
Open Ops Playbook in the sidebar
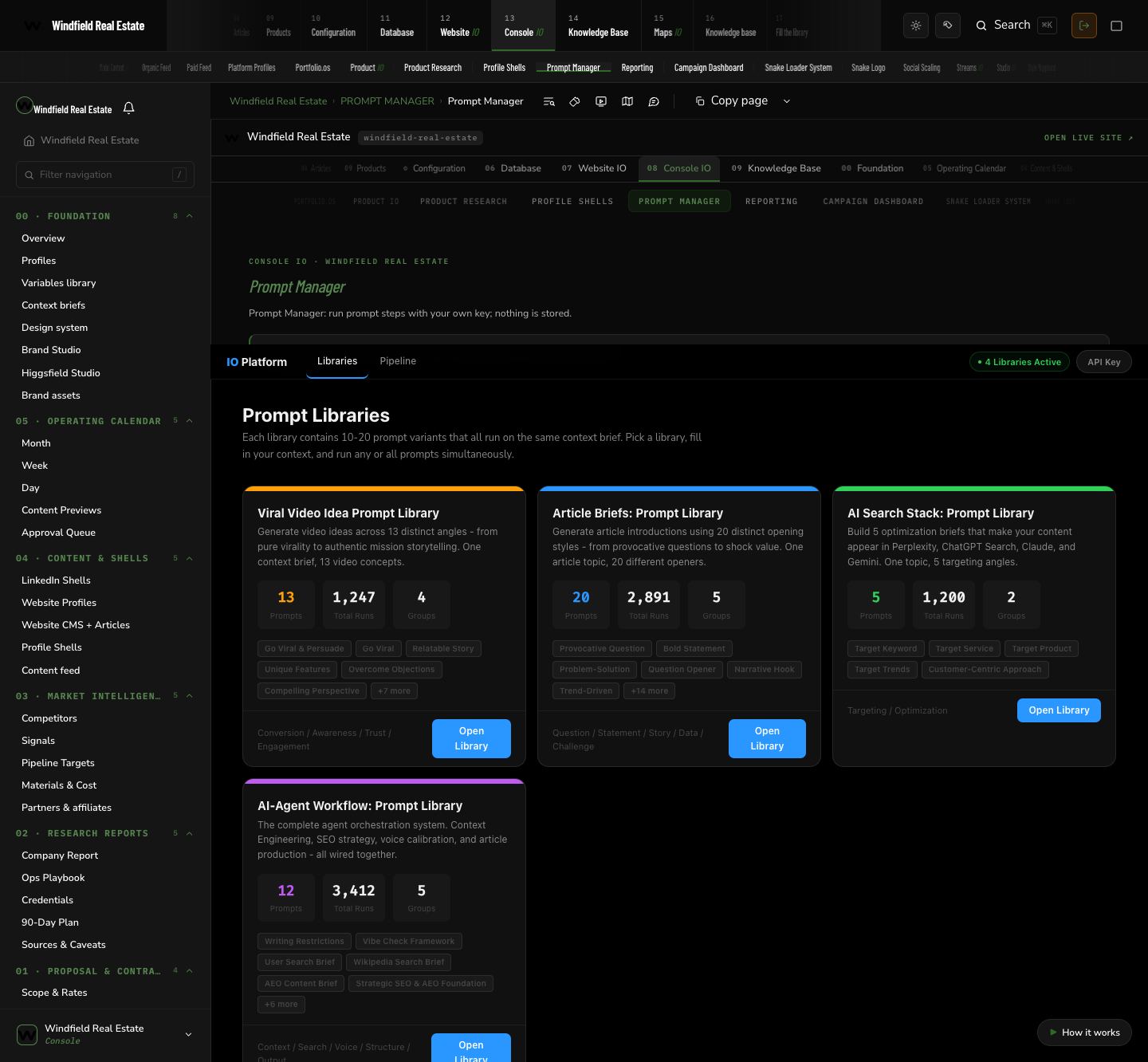click(x=53, y=878)
